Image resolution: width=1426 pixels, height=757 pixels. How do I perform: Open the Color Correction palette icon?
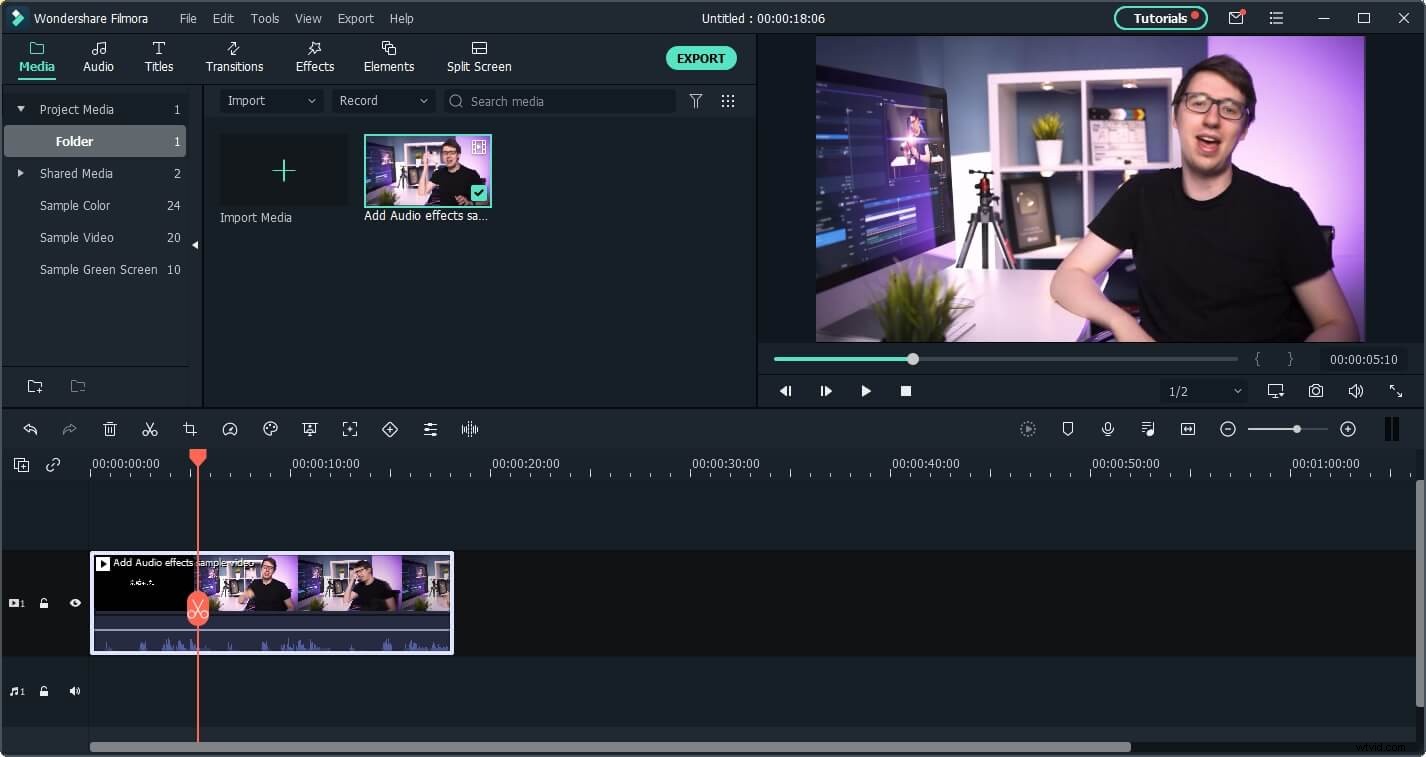click(x=270, y=429)
